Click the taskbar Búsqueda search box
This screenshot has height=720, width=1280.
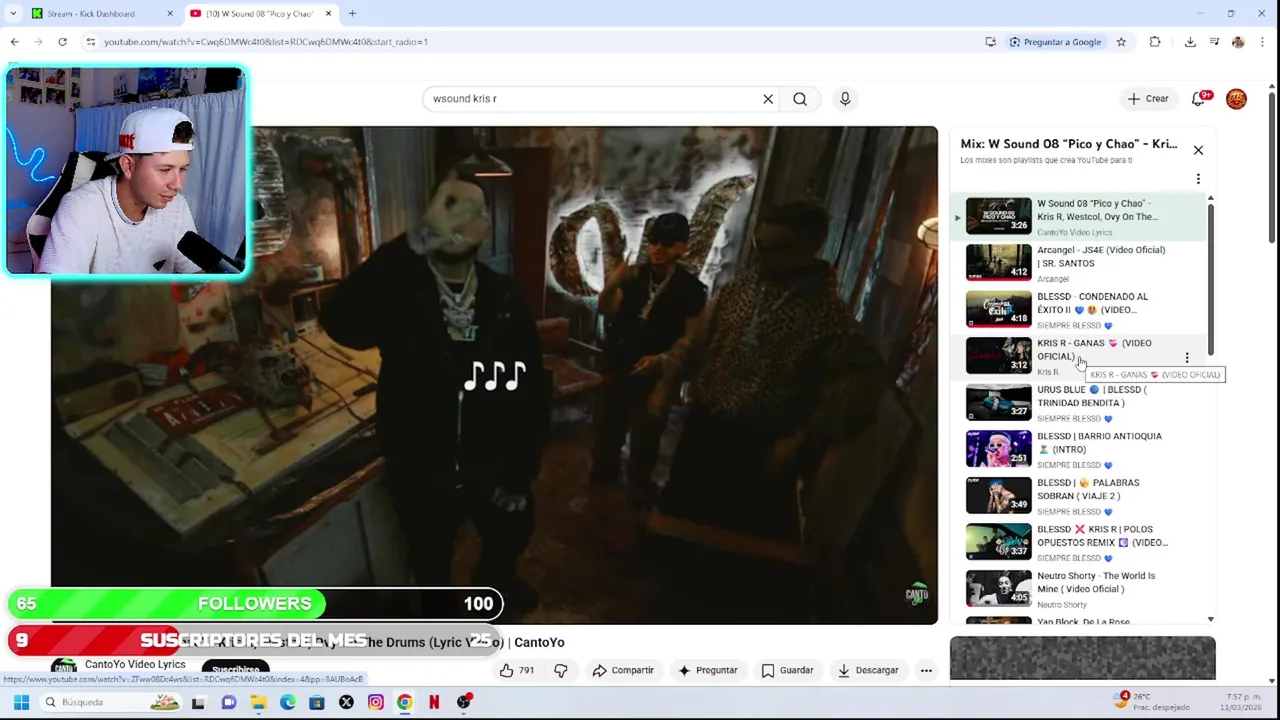point(110,702)
